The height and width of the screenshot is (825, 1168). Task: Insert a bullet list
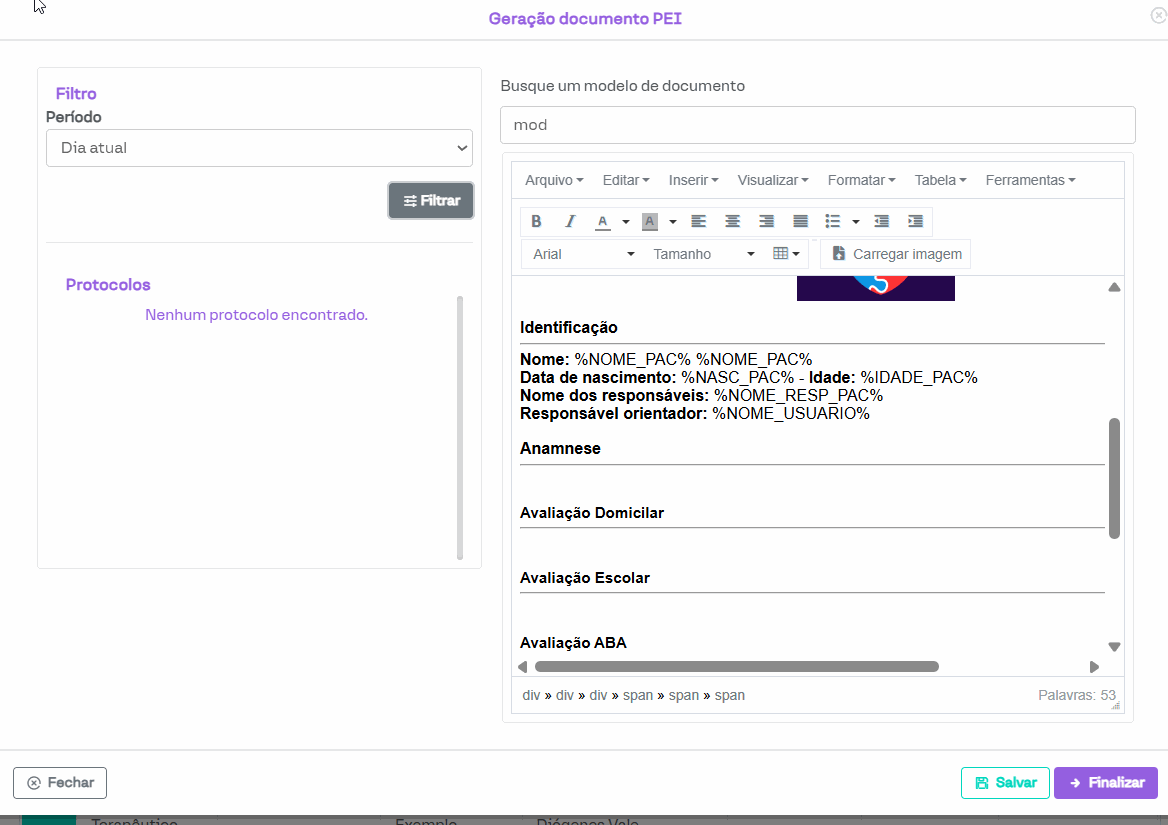click(x=833, y=221)
